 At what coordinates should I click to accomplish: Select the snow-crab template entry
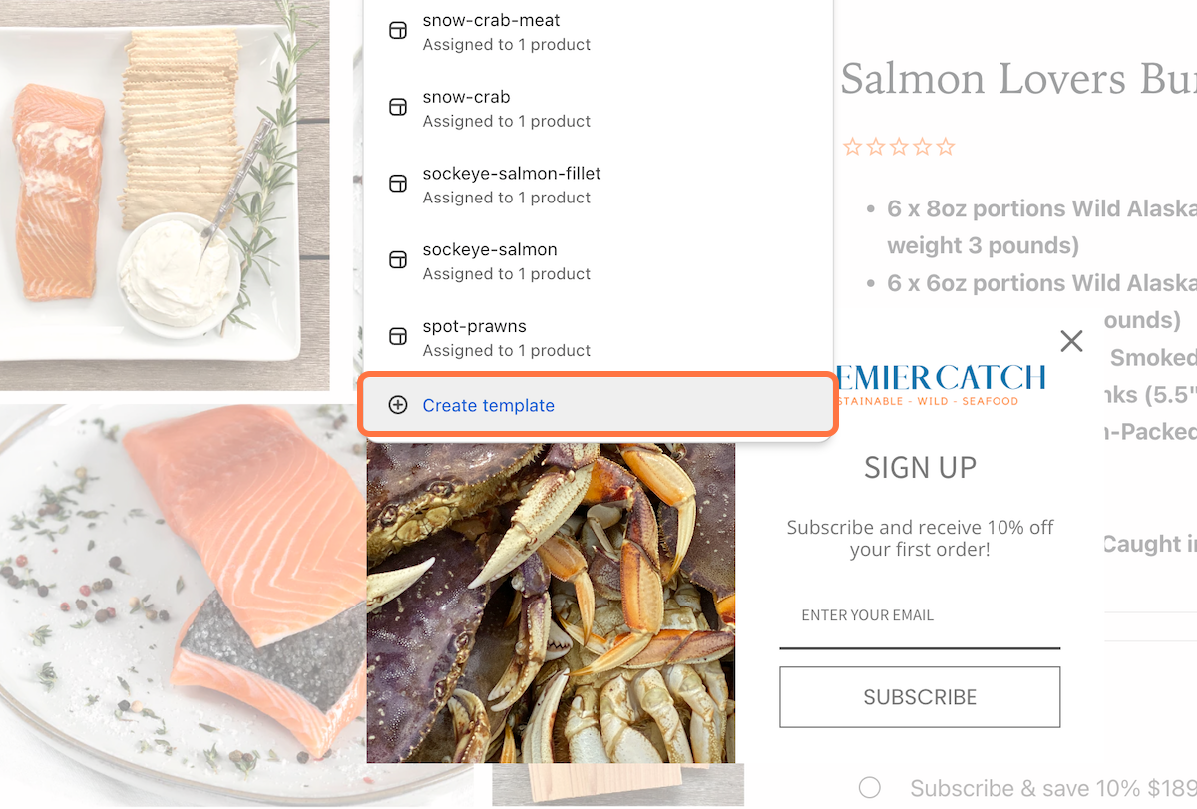click(x=598, y=108)
